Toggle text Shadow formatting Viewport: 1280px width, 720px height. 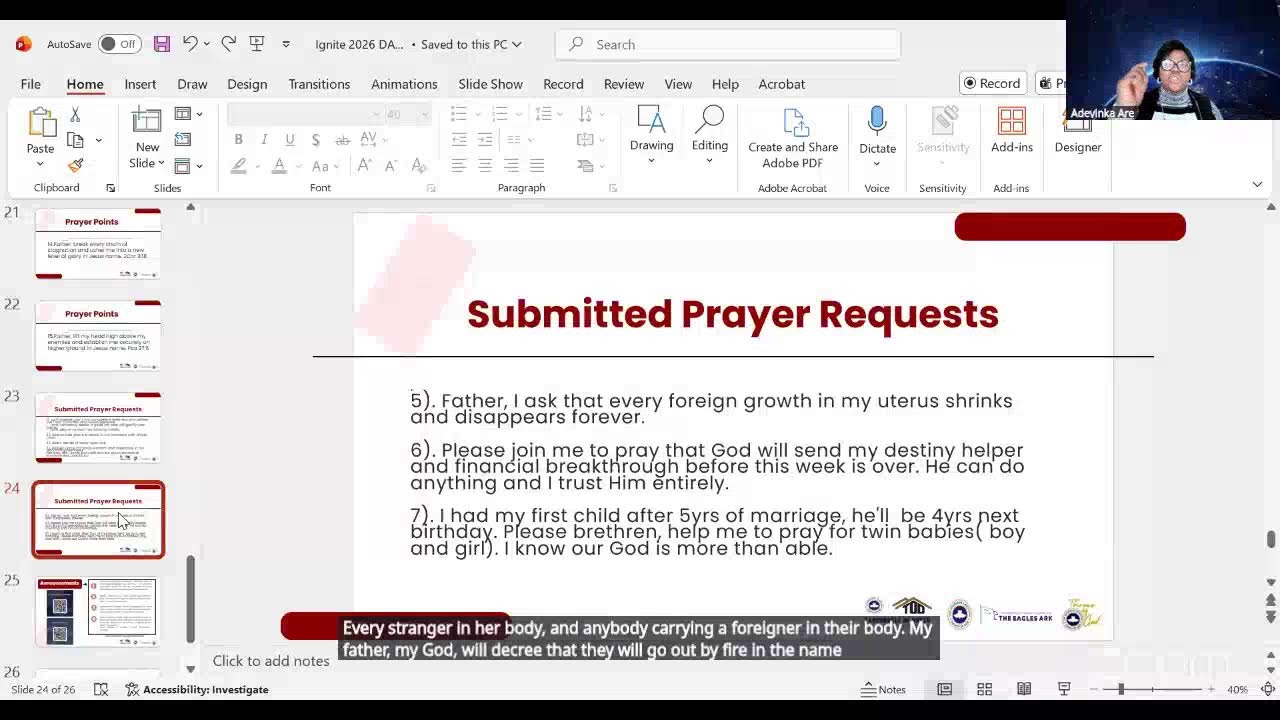pyautogui.click(x=316, y=139)
